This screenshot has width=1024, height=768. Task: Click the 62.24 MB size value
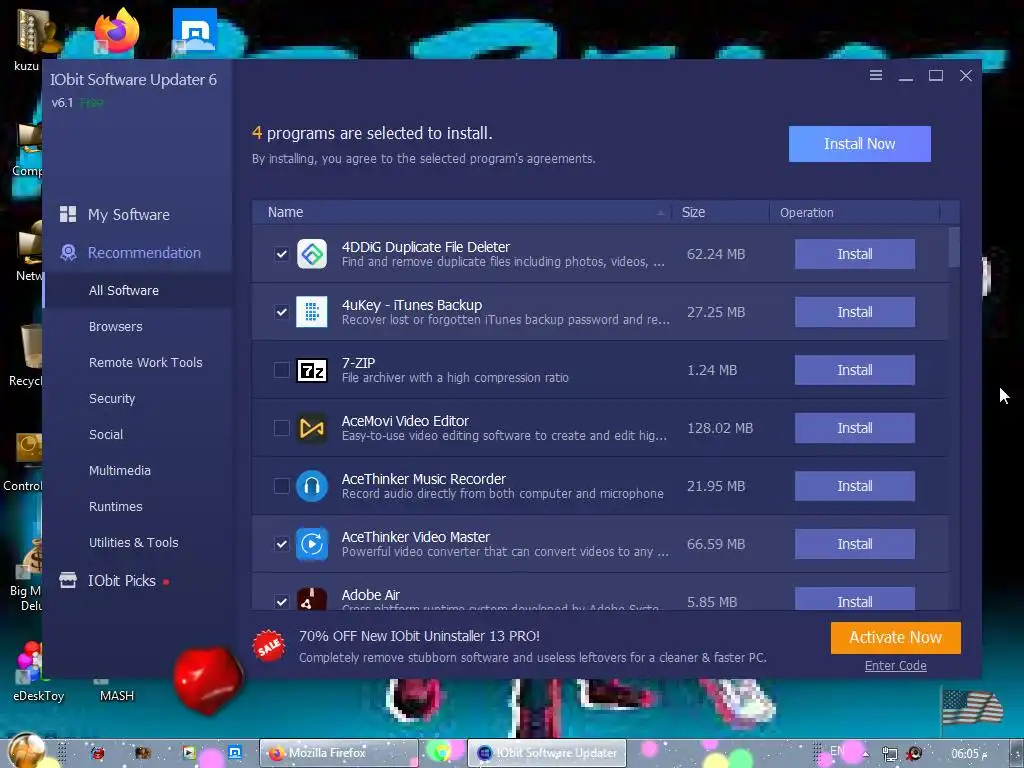(x=716, y=254)
